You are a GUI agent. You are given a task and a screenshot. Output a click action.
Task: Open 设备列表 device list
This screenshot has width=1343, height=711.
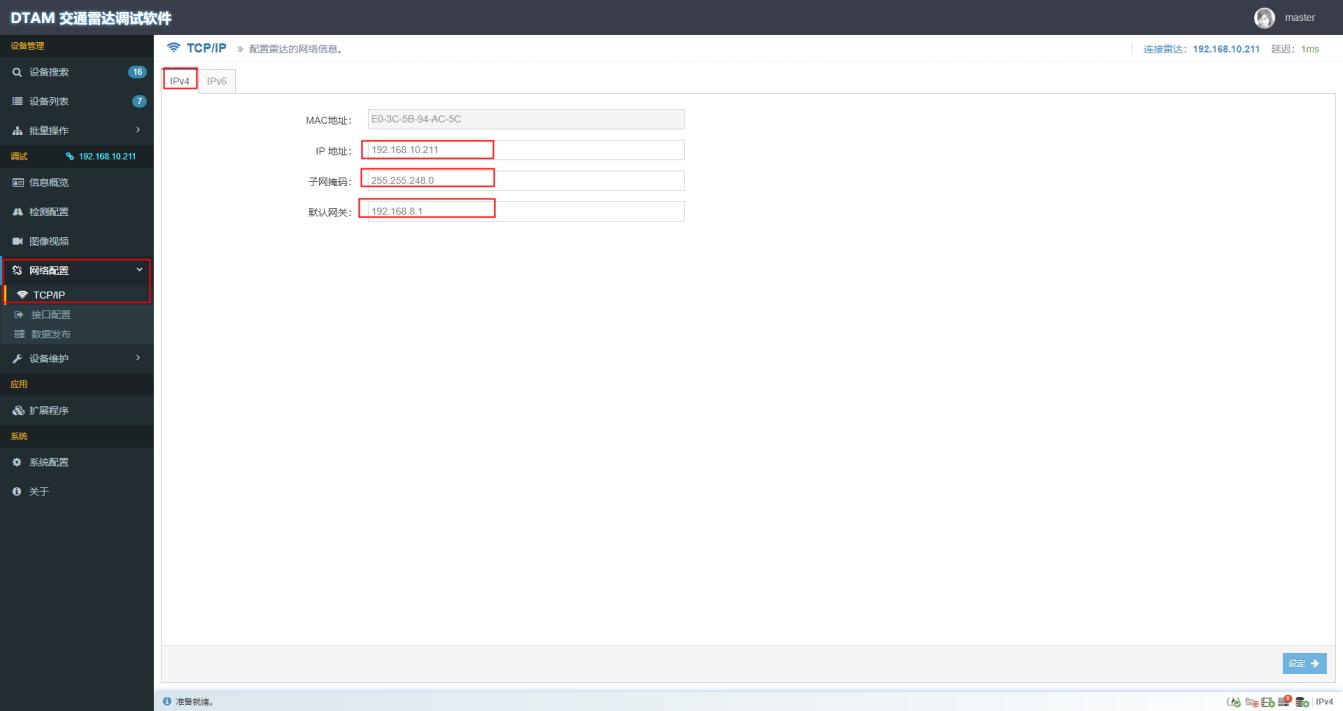click(x=49, y=101)
